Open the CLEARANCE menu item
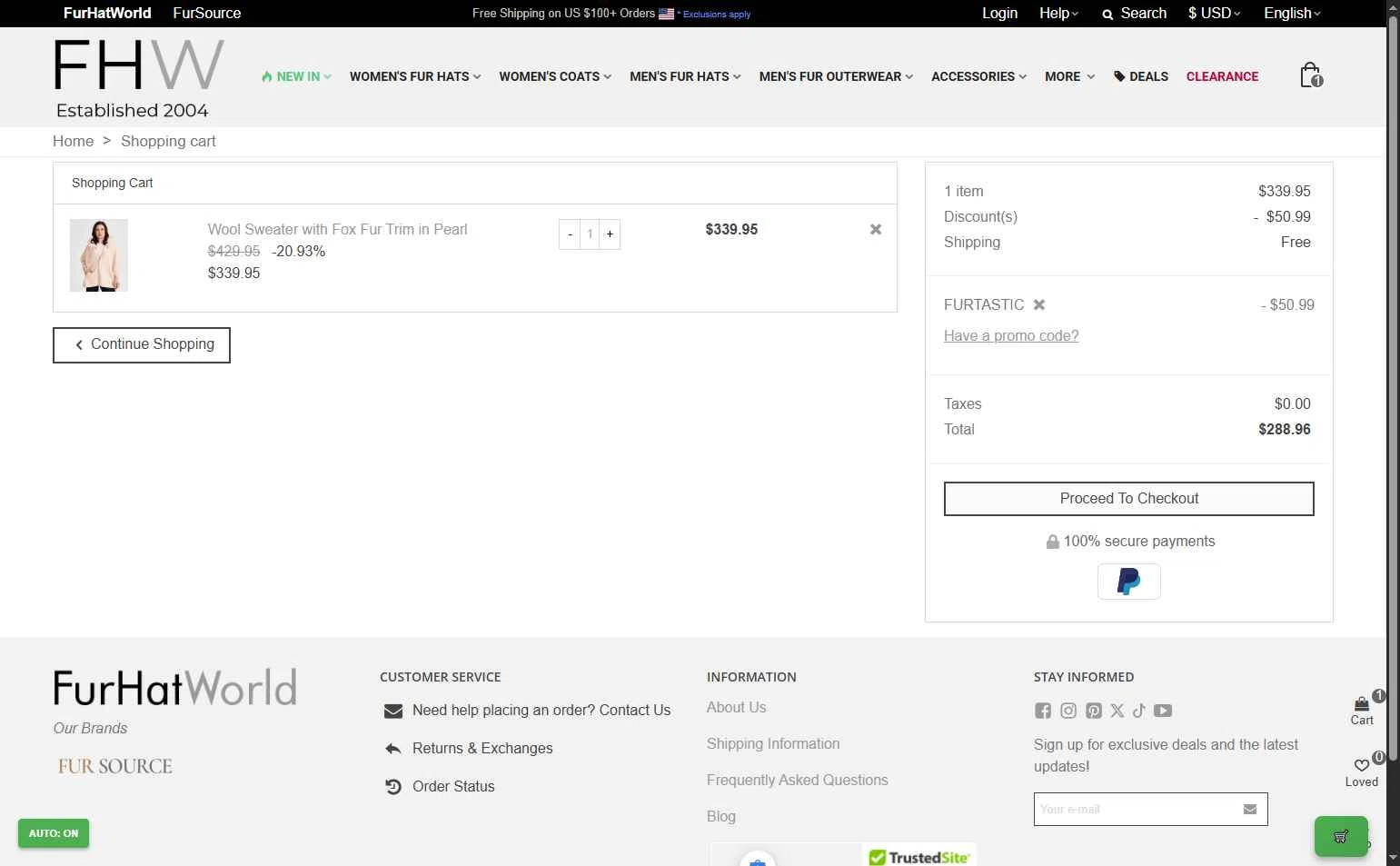 (x=1222, y=76)
